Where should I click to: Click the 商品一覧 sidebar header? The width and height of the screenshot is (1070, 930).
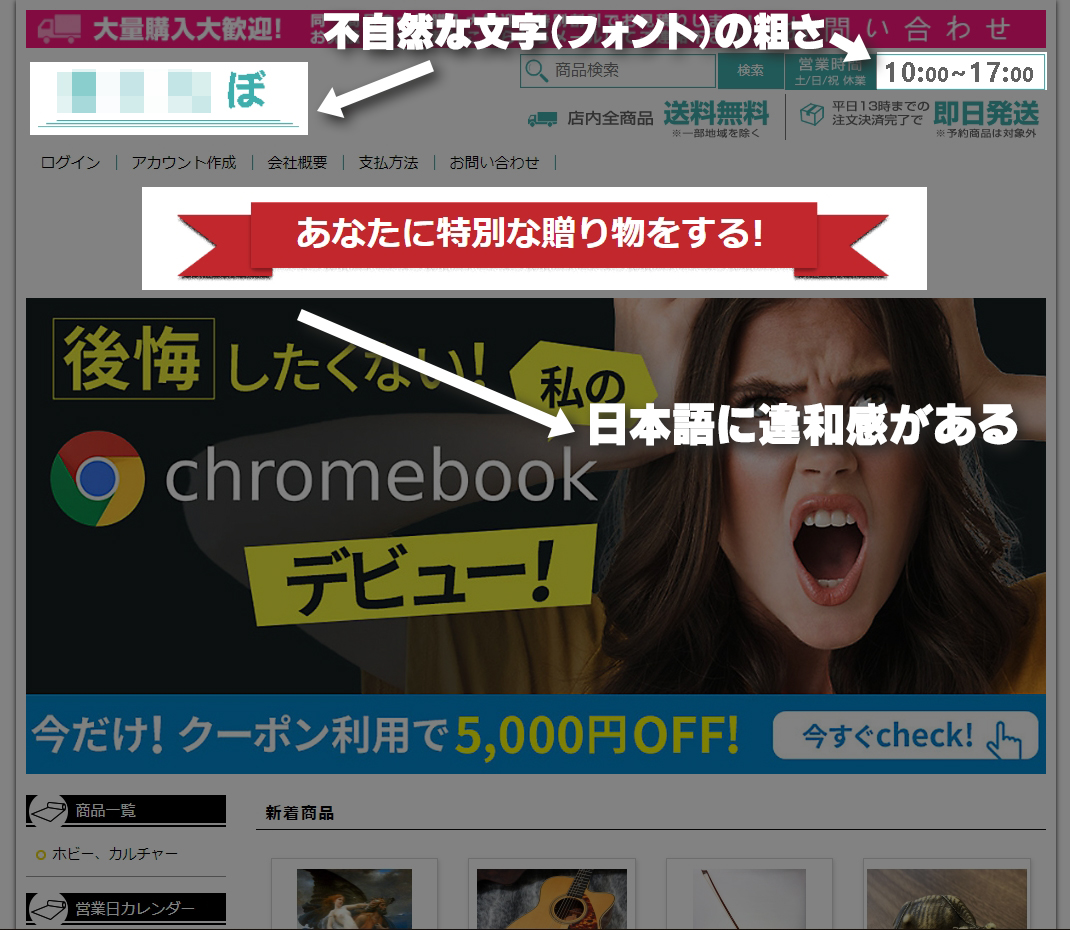[126, 811]
